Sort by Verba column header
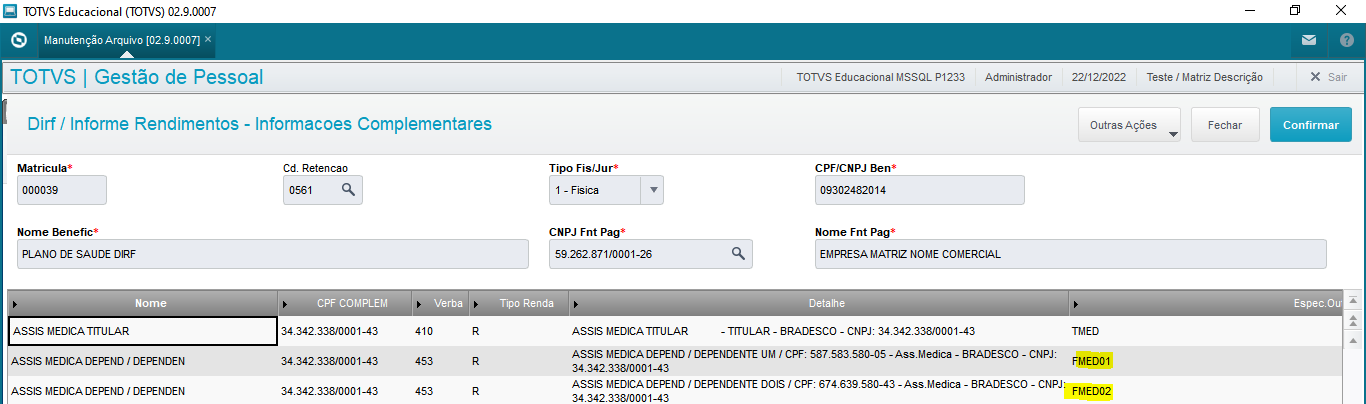 440,303
